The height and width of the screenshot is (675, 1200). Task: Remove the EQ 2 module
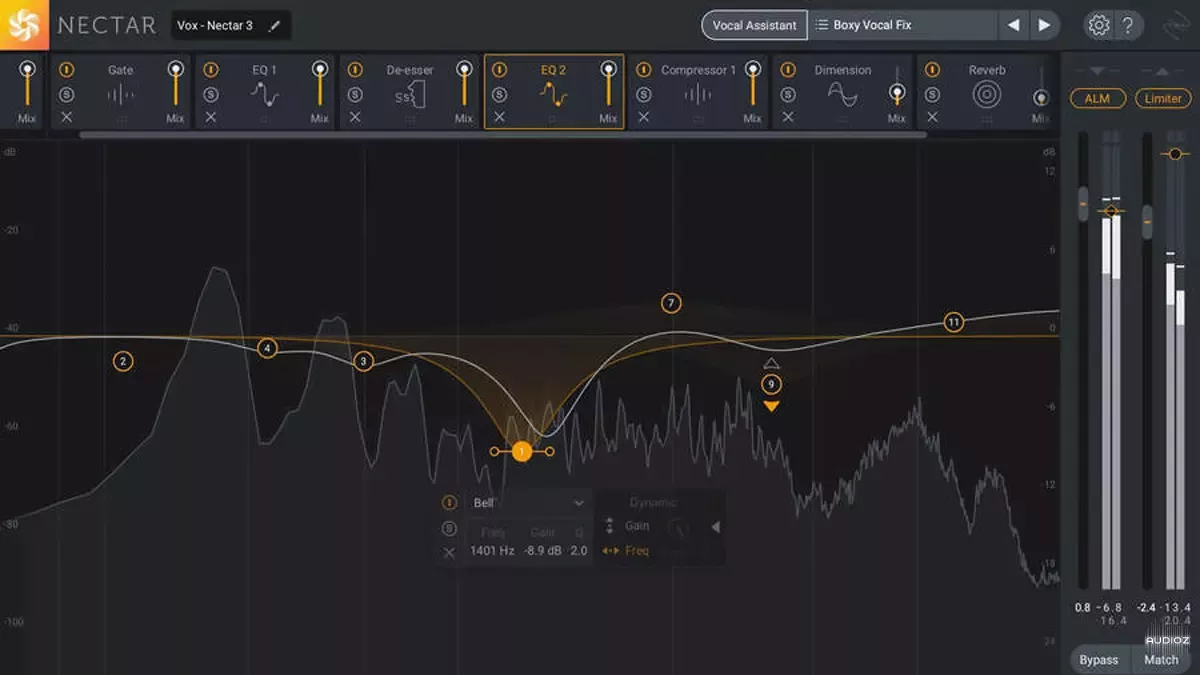[x=499, y=117]
